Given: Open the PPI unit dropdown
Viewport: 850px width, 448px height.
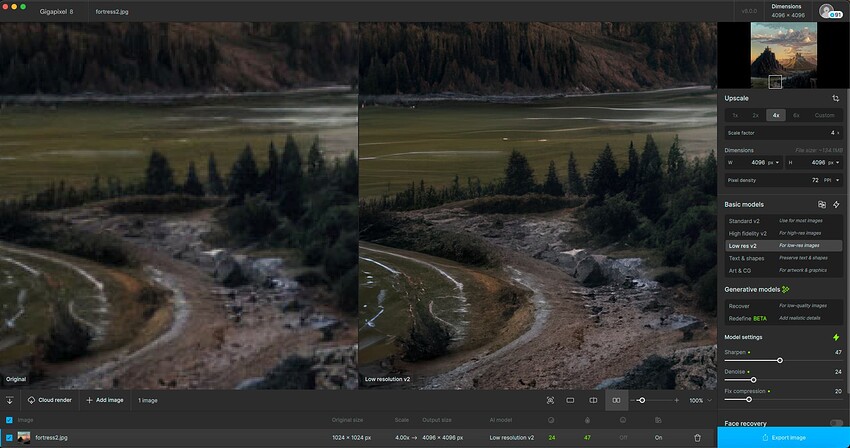Looking at the screenshot, I should point(832,180).
